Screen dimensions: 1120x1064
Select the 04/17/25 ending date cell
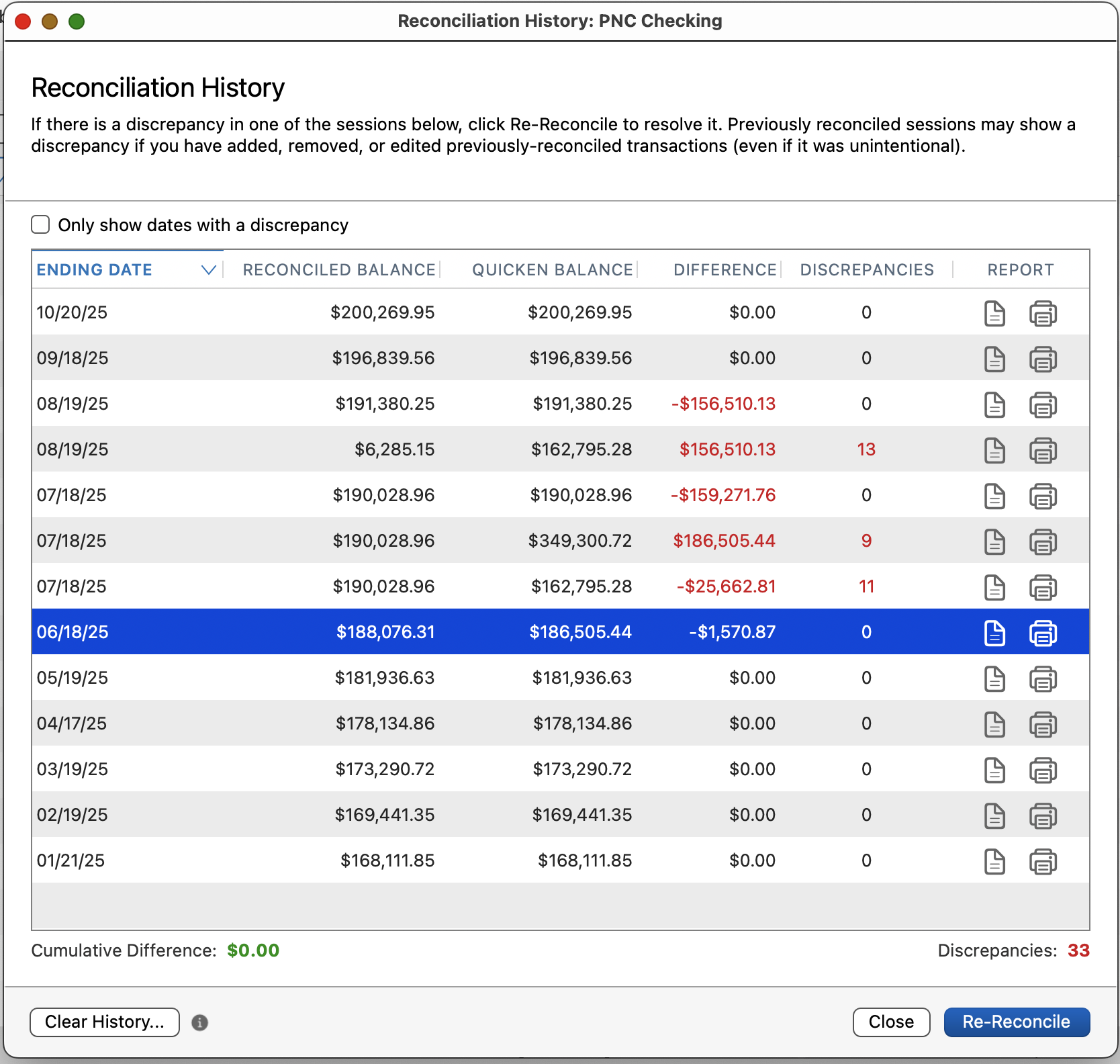click(x=72, y=723)
